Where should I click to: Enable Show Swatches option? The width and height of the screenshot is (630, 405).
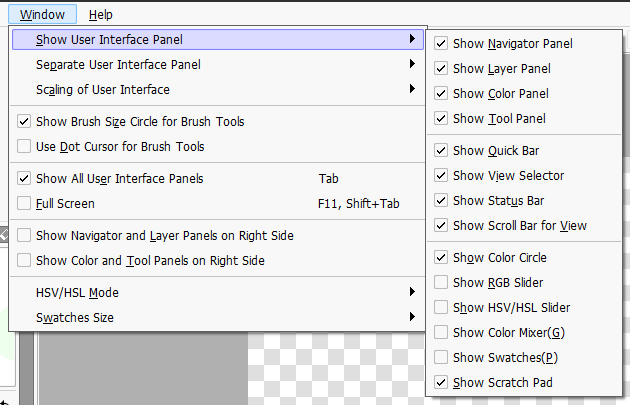[524, 357]
